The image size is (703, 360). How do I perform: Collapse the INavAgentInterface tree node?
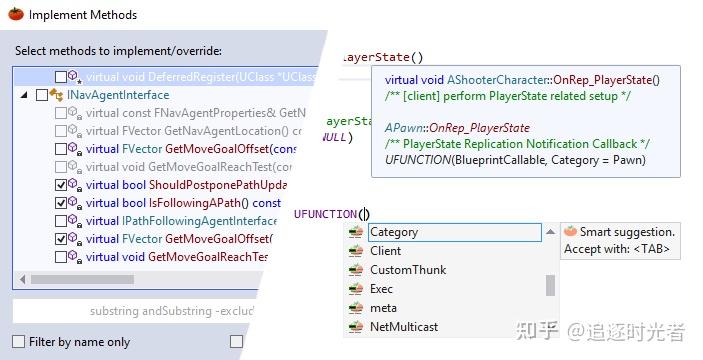(x=24, y=95)
